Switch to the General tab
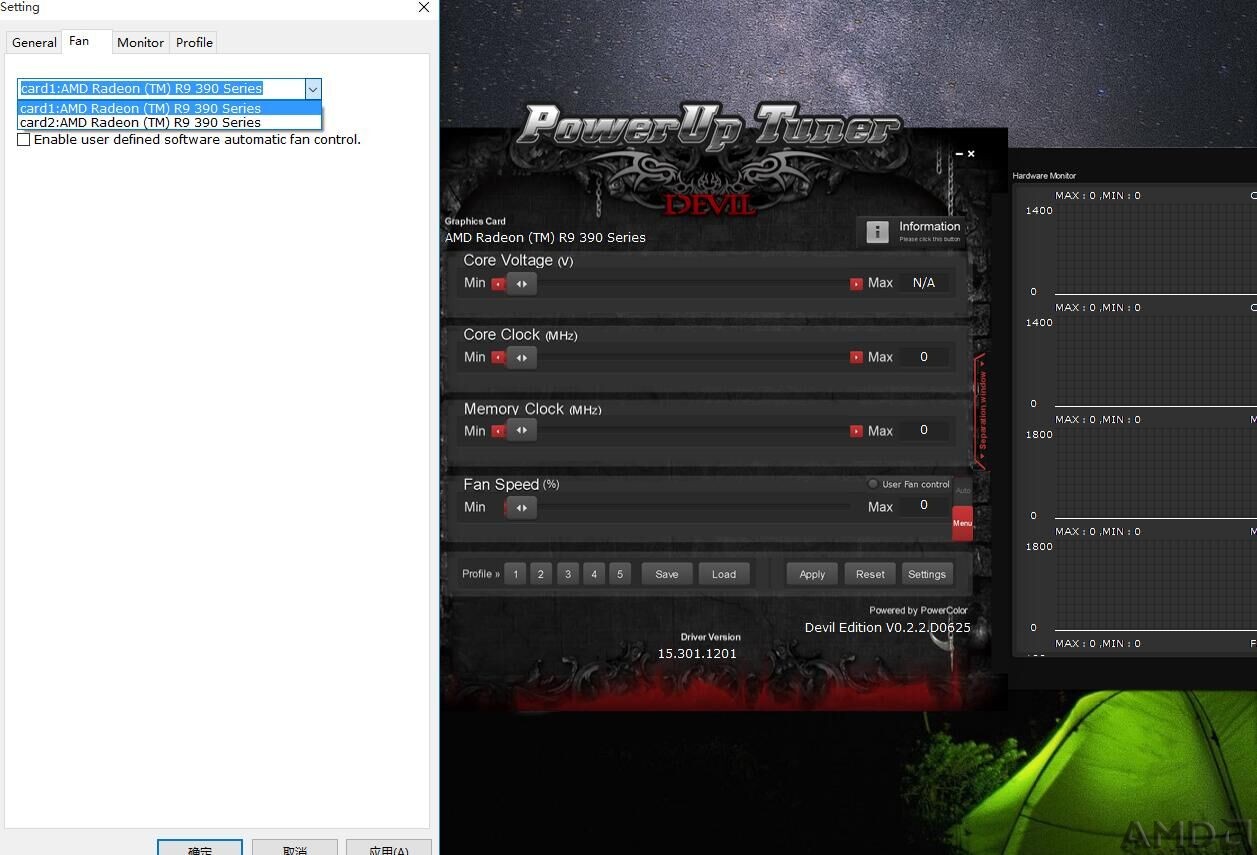Viewport: 1257px width, 855px height. (34, 43)
